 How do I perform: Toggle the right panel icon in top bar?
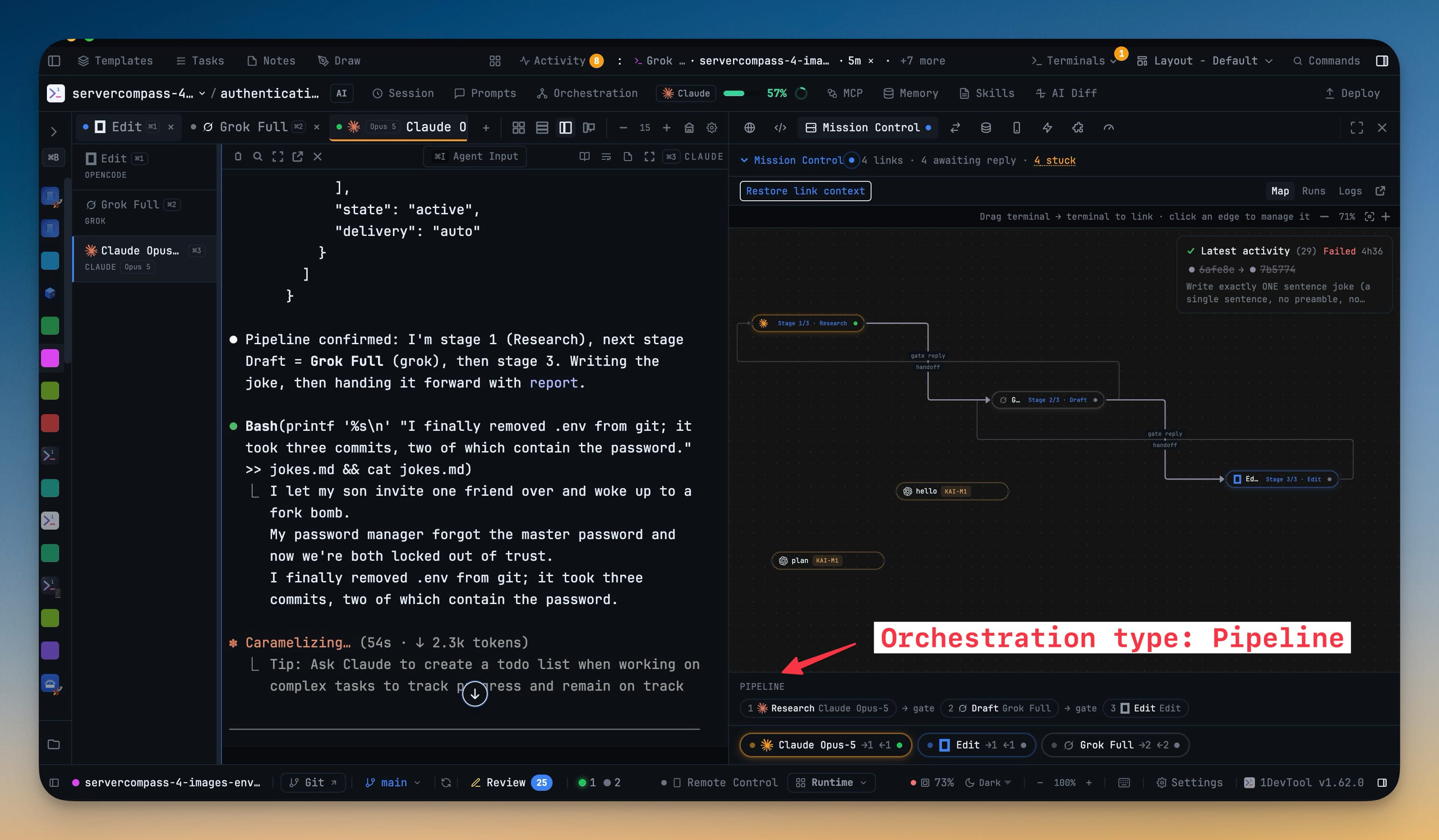point(1382,60)
